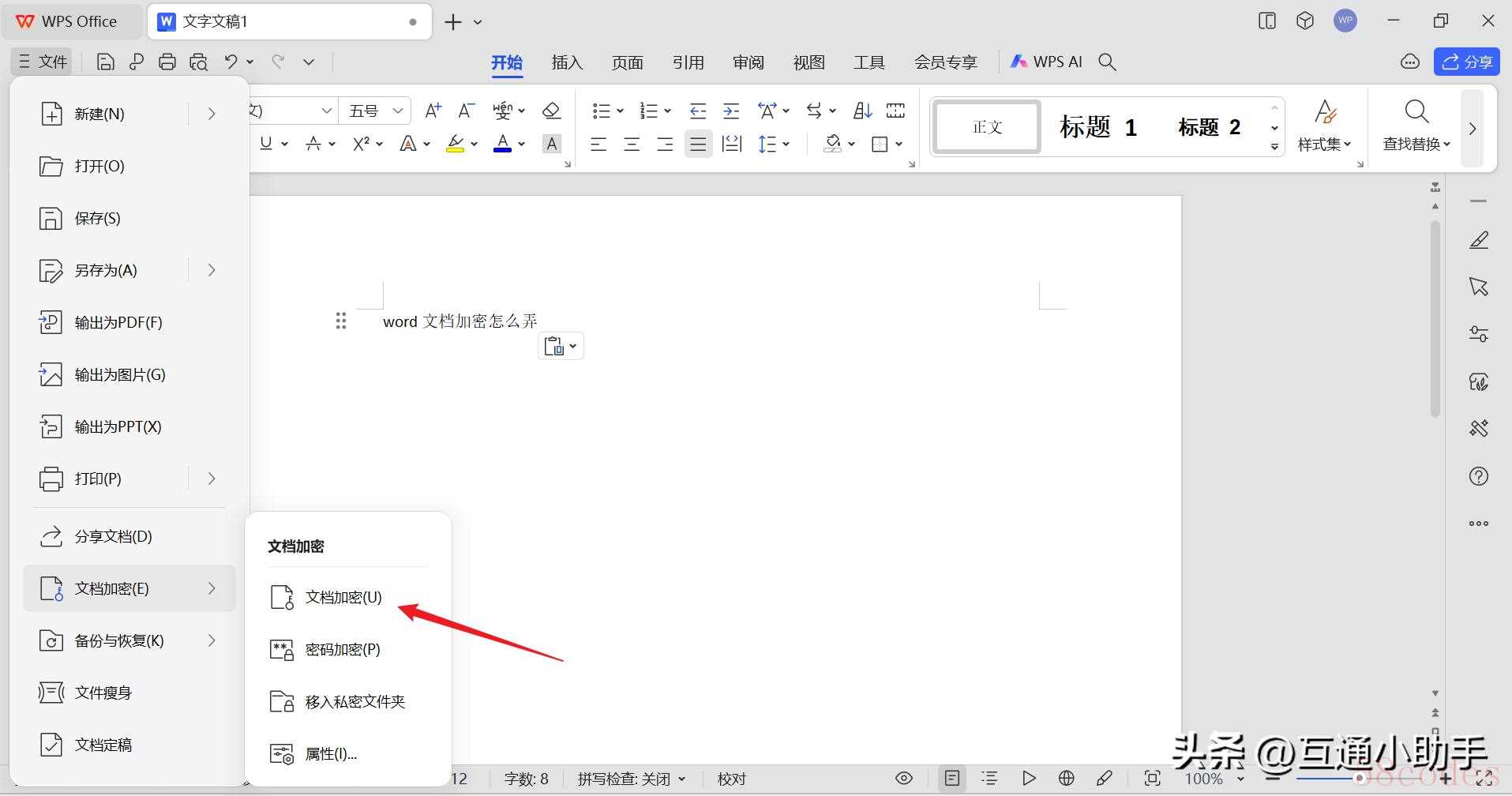Toggle the character shading button
1512x796 pixels.
point(552,144)
